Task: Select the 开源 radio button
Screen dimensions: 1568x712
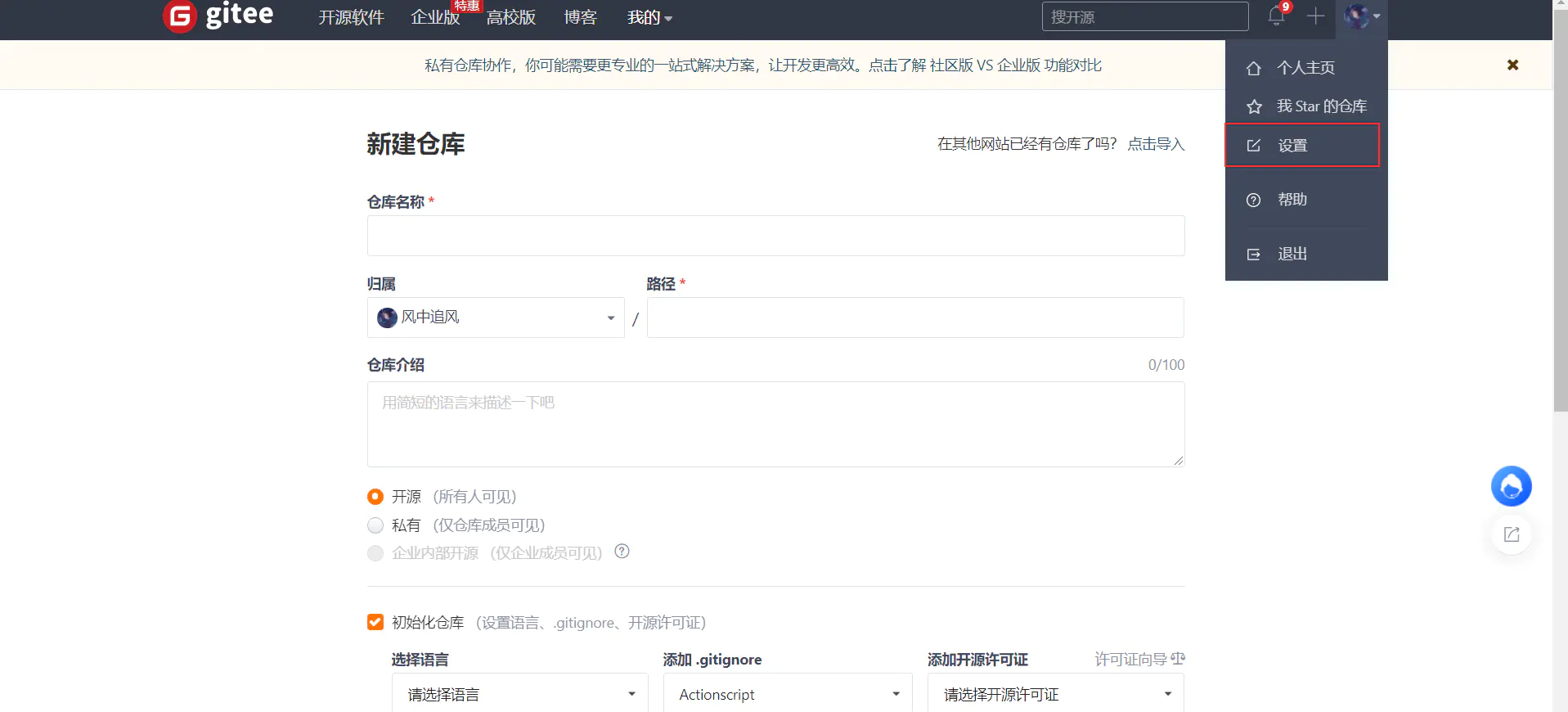Action: click(375, 497)
